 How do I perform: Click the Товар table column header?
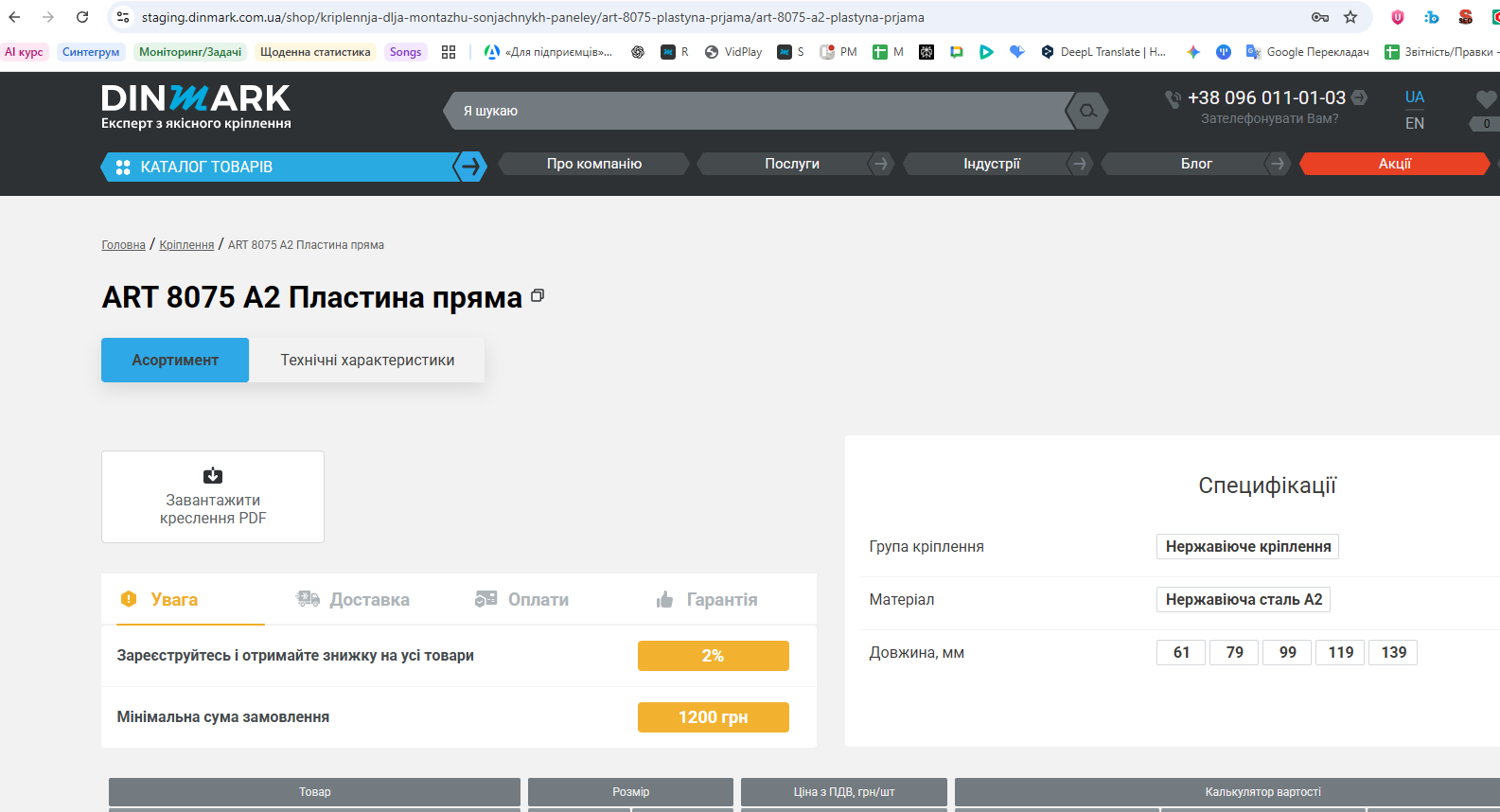(x=314, y=792)
